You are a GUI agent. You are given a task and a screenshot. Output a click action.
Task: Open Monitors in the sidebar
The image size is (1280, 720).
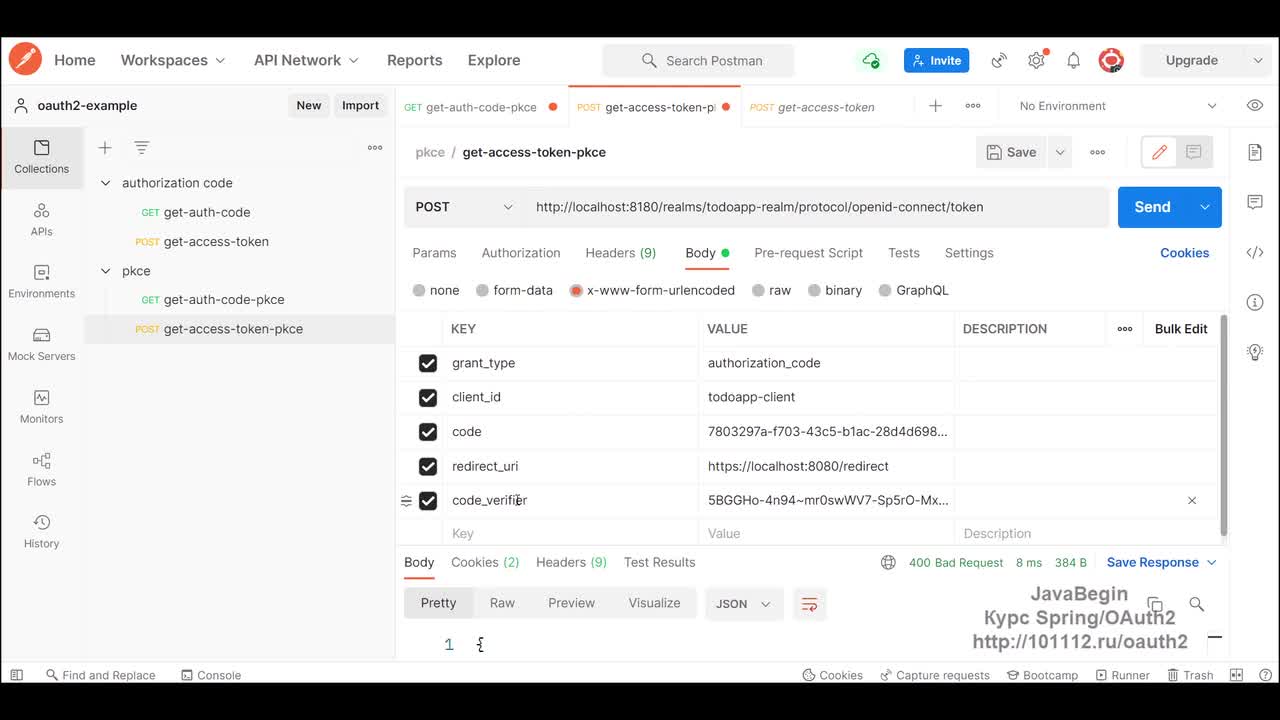(41, 407)
